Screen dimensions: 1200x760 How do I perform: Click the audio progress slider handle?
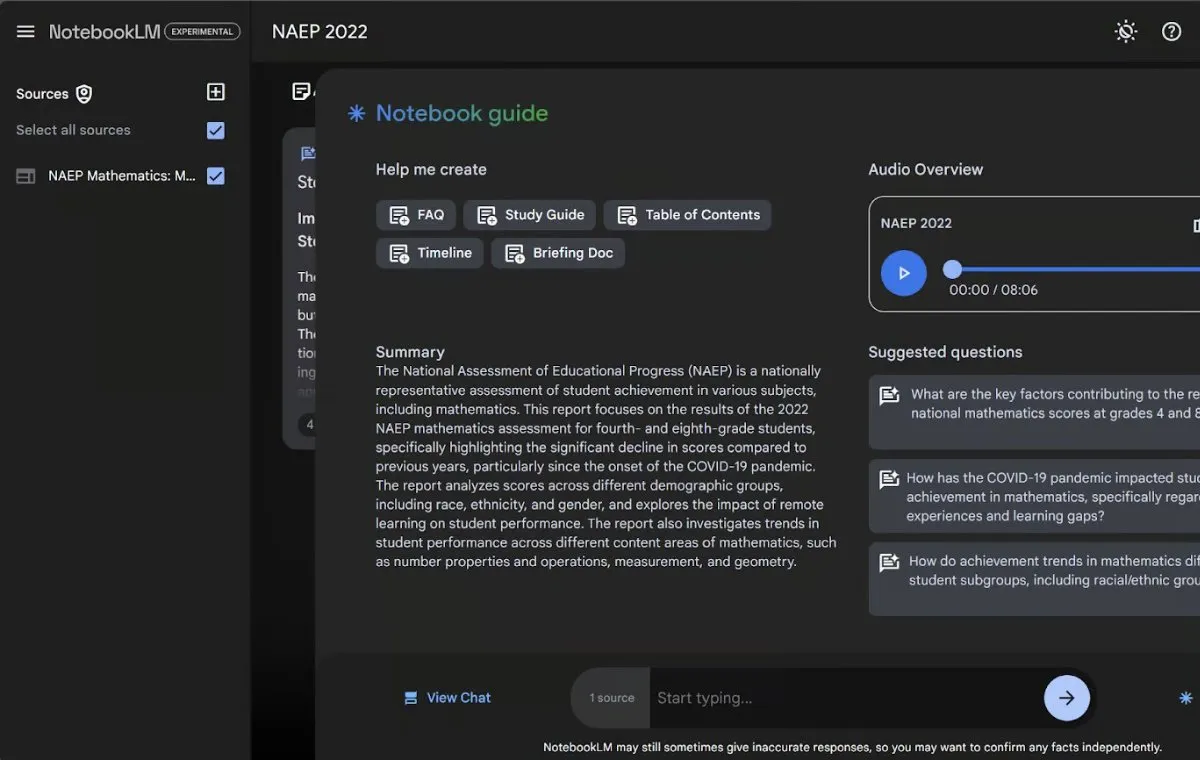tap(953, 269)
